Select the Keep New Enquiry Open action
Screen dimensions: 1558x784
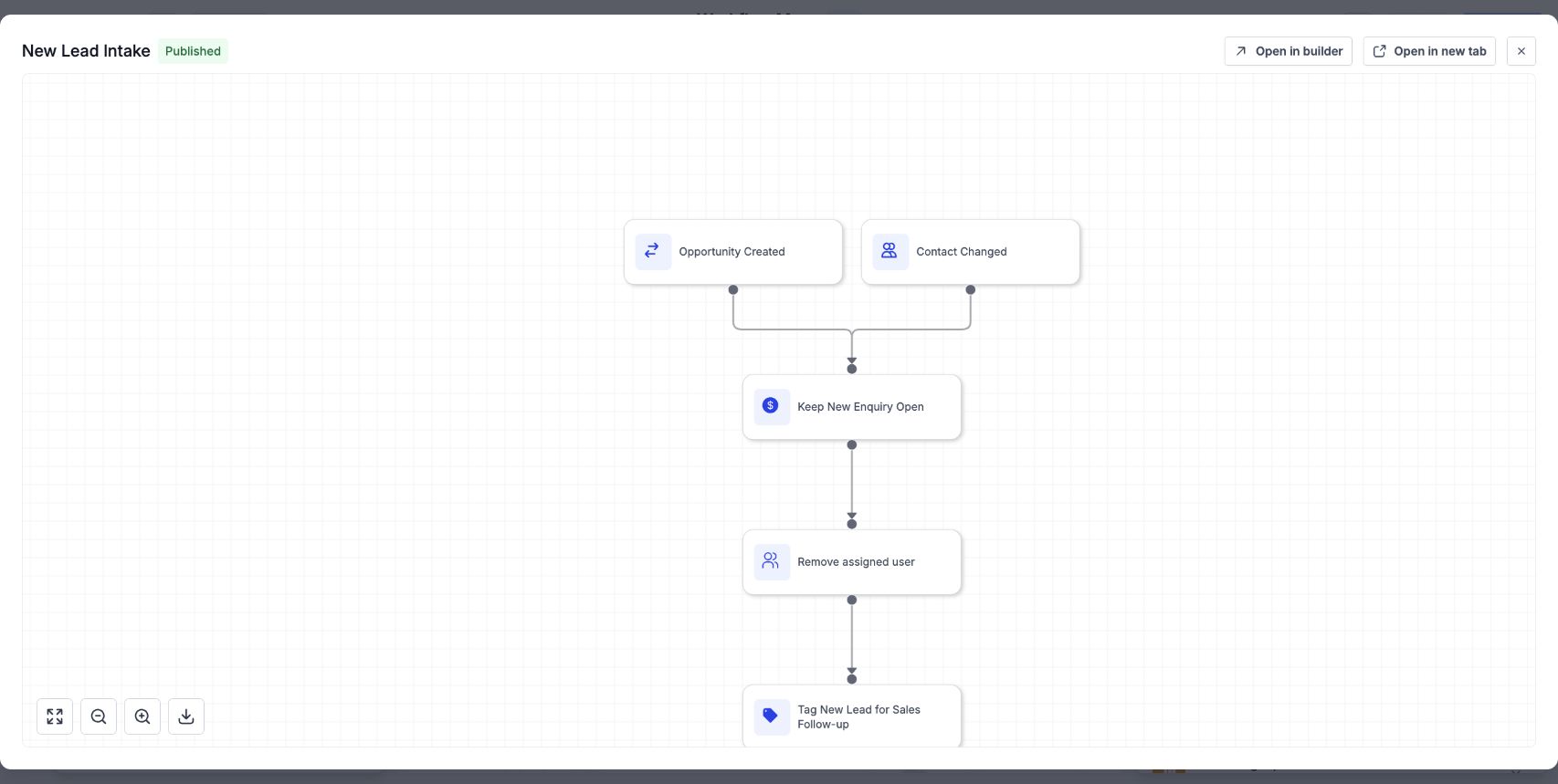coord(852,407)
